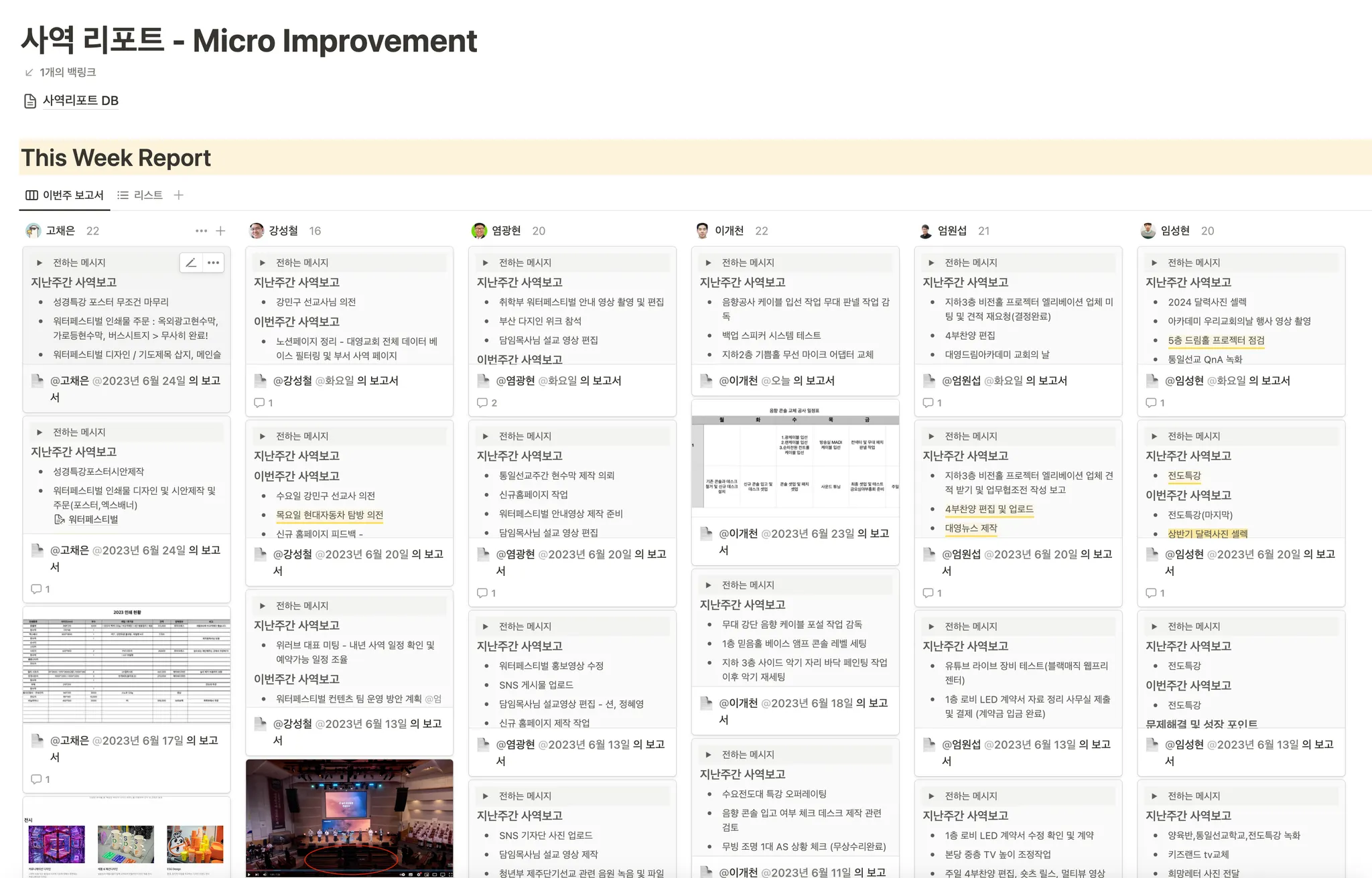Add a new database view with plus
Image resolution: width=1372 pixels, height=878 pixels.
(178, 195)
